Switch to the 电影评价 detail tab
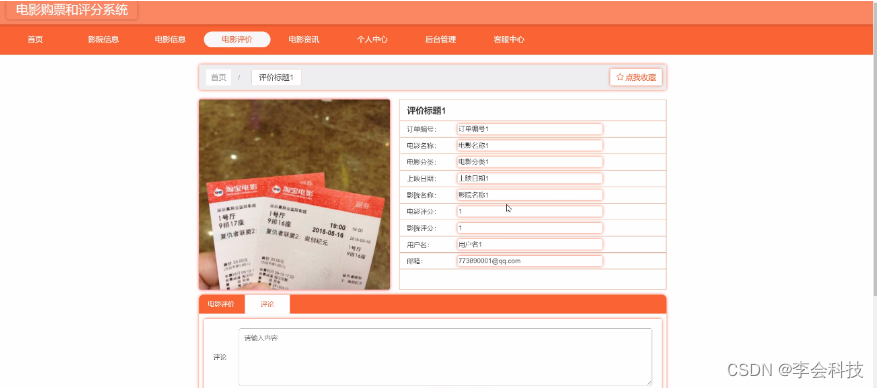The height and width of the screenshot is (388, 879). coord(221,304)
